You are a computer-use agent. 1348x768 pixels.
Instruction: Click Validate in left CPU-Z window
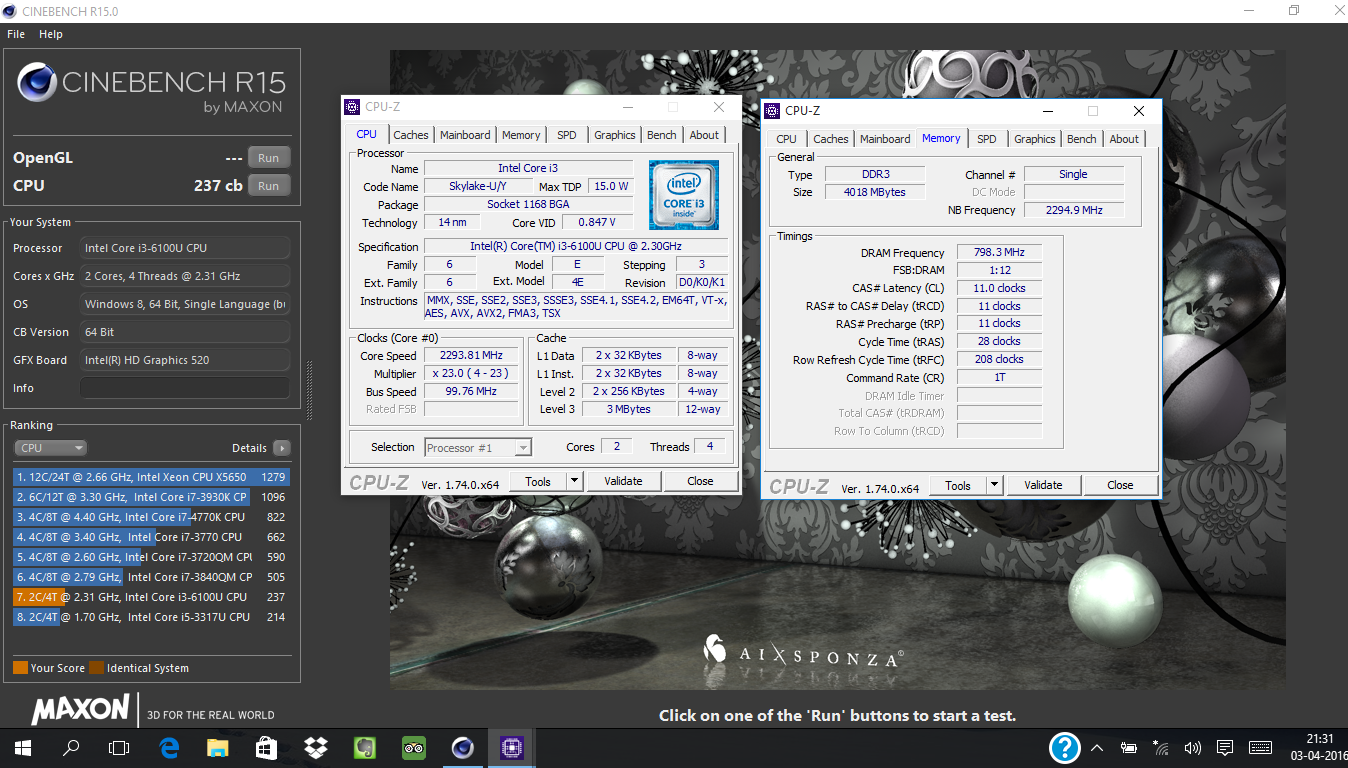(623, 481)
